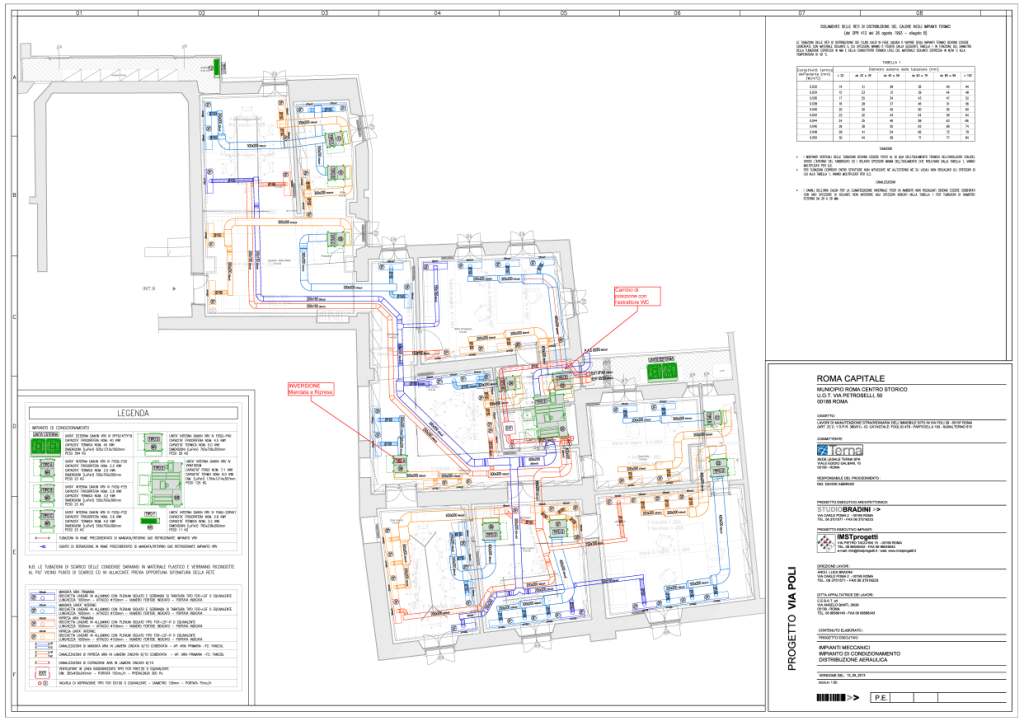
Task: Click the green outdoor unit right of plan
Action: click(x=663, y=369)
